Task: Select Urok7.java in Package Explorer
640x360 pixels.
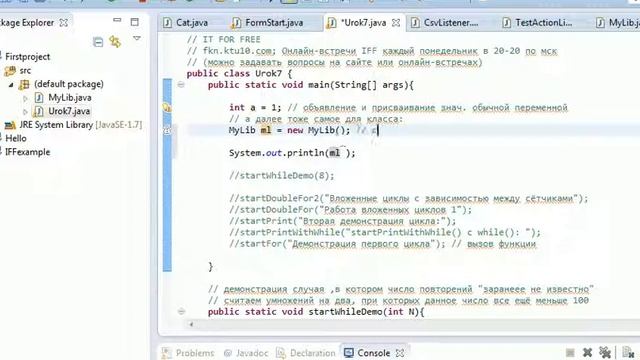Action: tap(69, 111)
